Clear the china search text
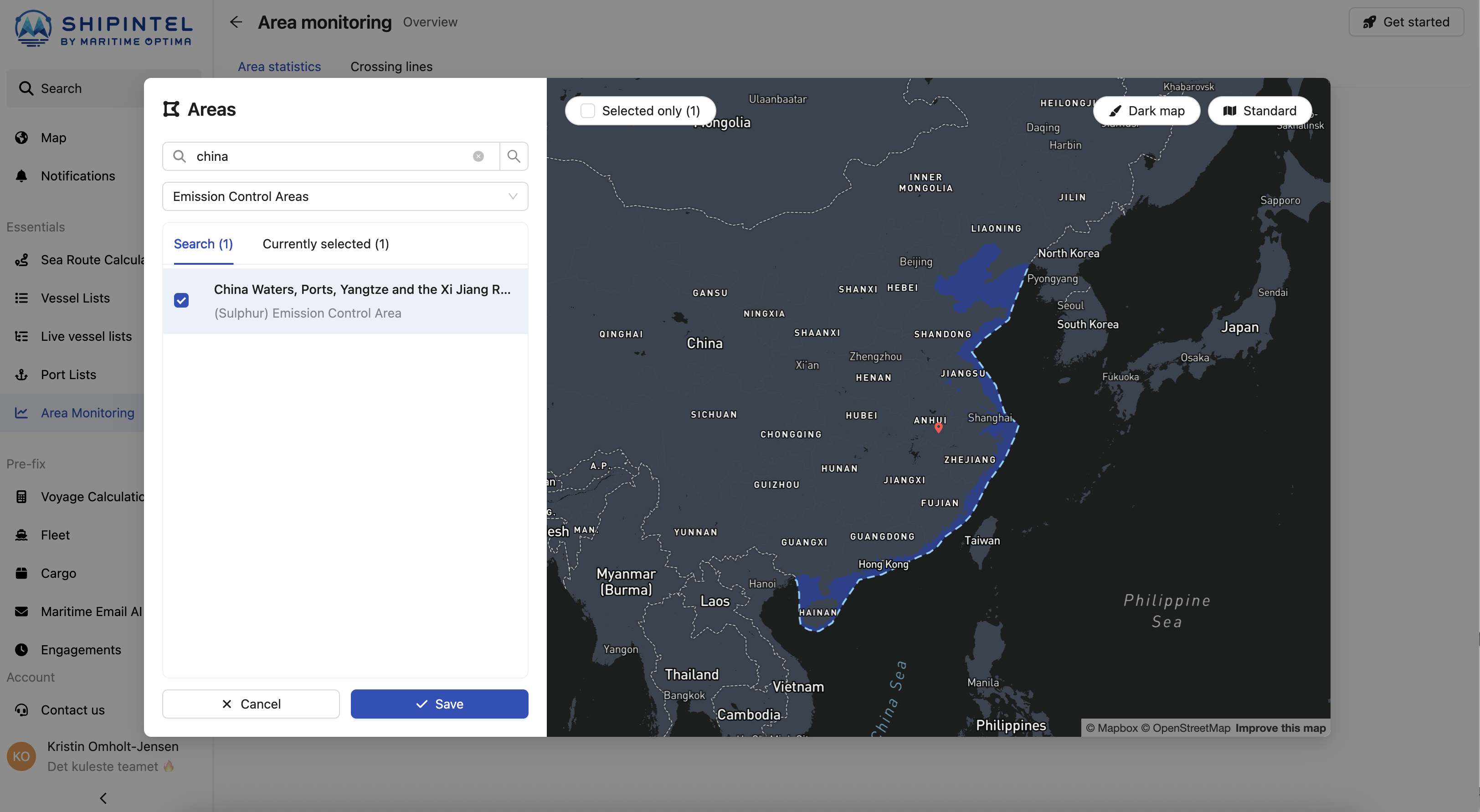 point(478,156)
